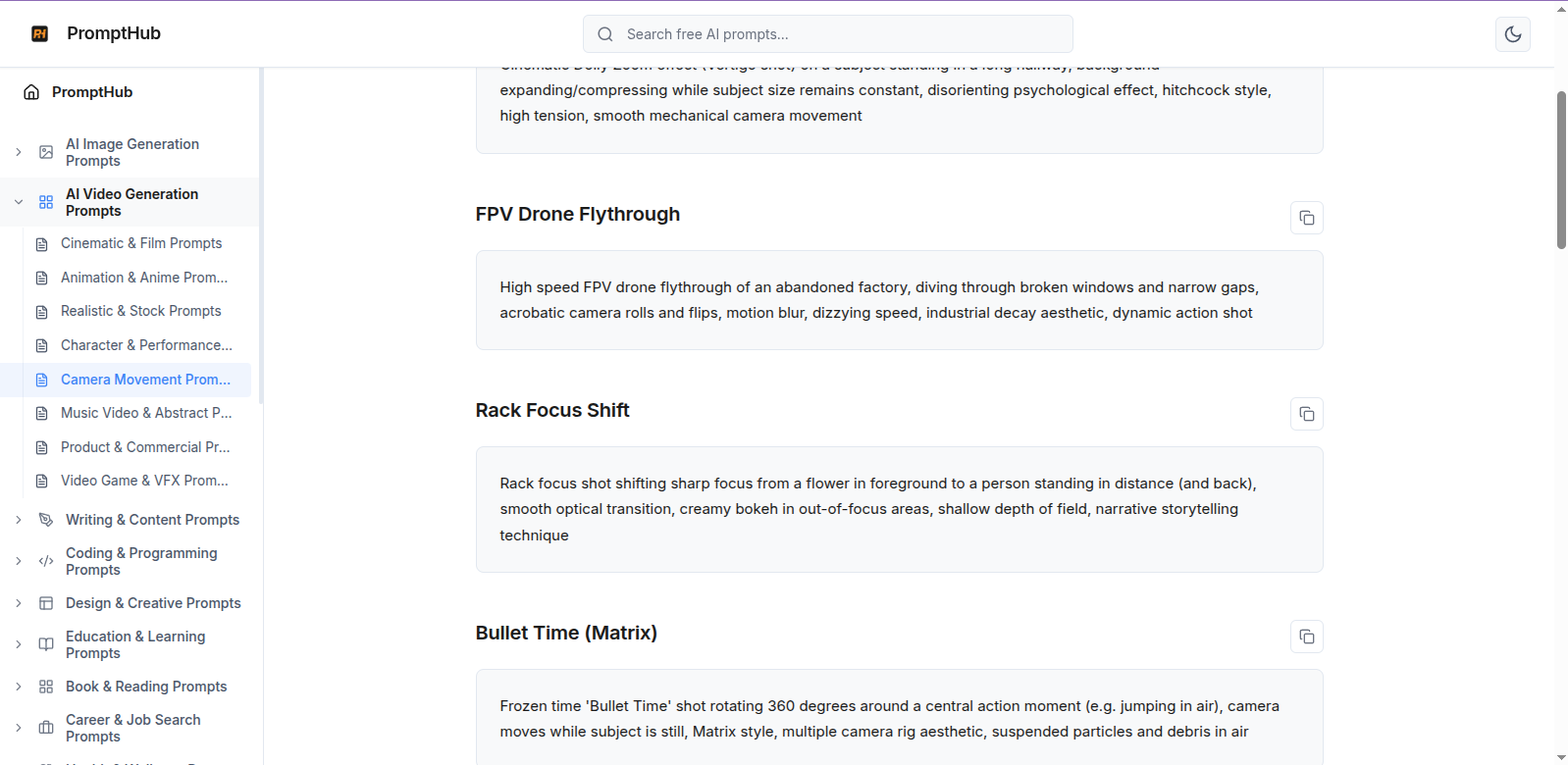Viewport: 1568px width, 765px height.
Task: Expand Design & Creative Prompts chevron
Action: tap(19, 603)
